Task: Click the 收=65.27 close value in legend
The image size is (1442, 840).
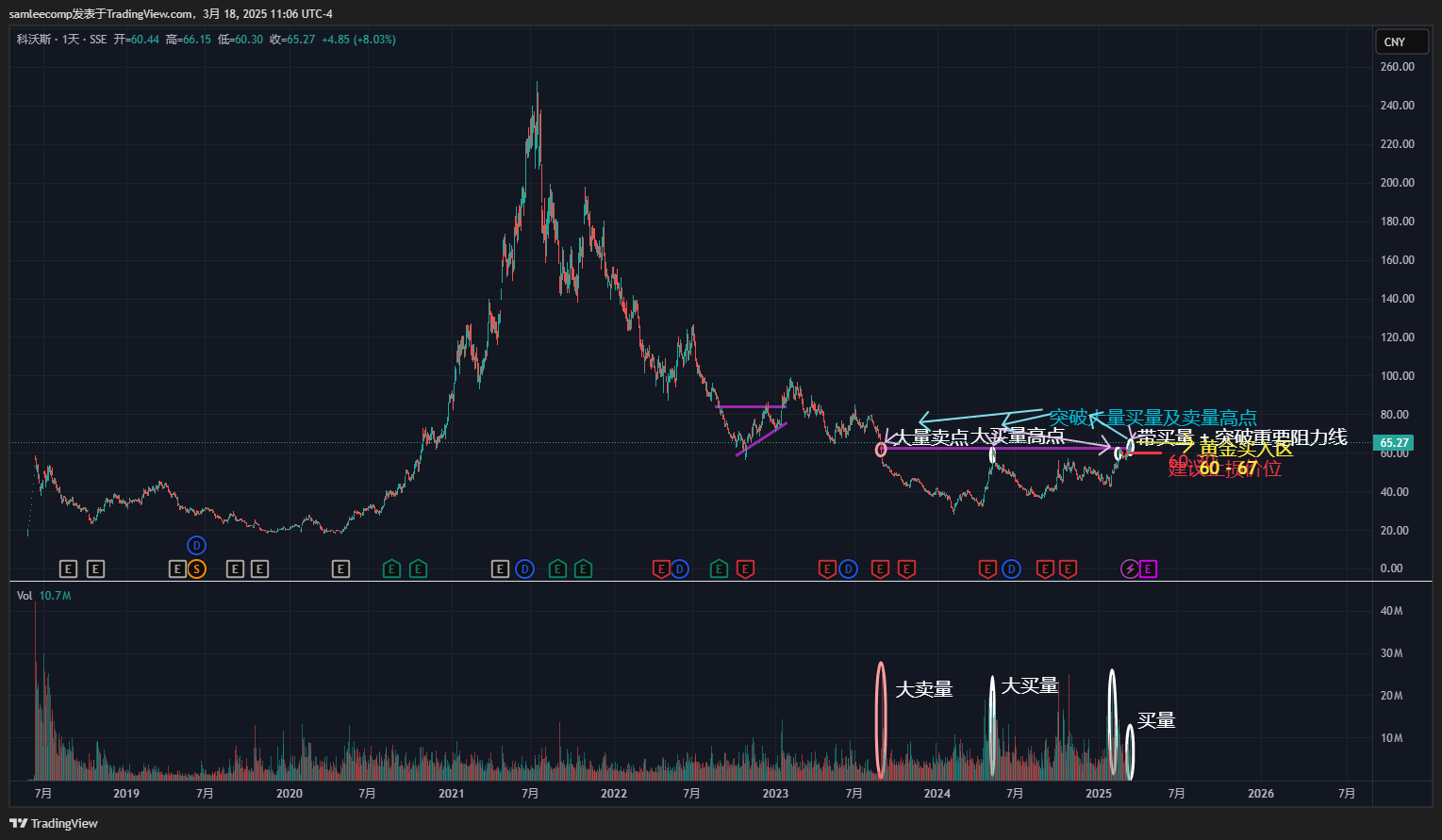Action: pos(292,40)
